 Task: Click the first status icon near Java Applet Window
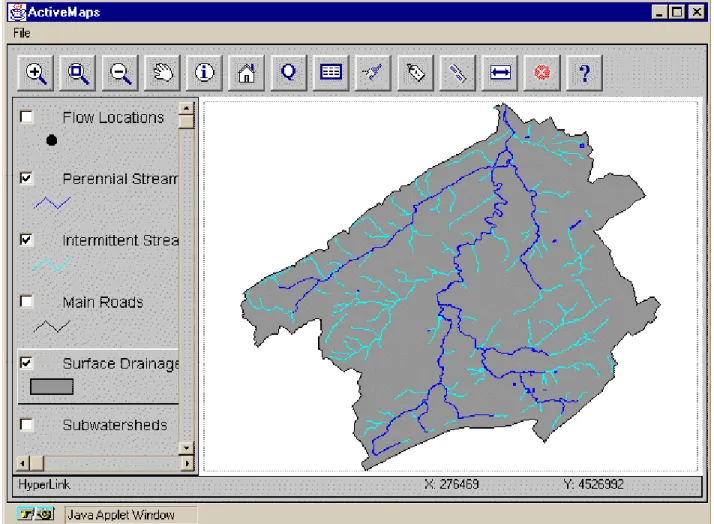(26, 514)
